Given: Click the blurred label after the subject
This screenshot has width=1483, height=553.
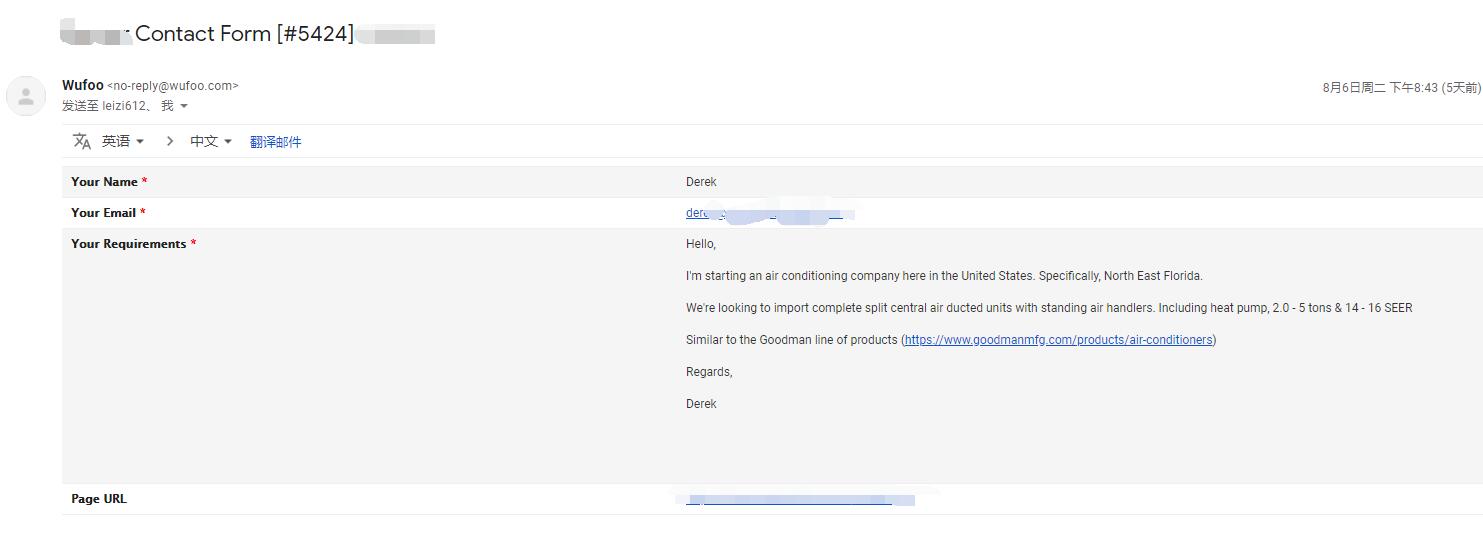Looking at the screenshot, I should (397, 36).
